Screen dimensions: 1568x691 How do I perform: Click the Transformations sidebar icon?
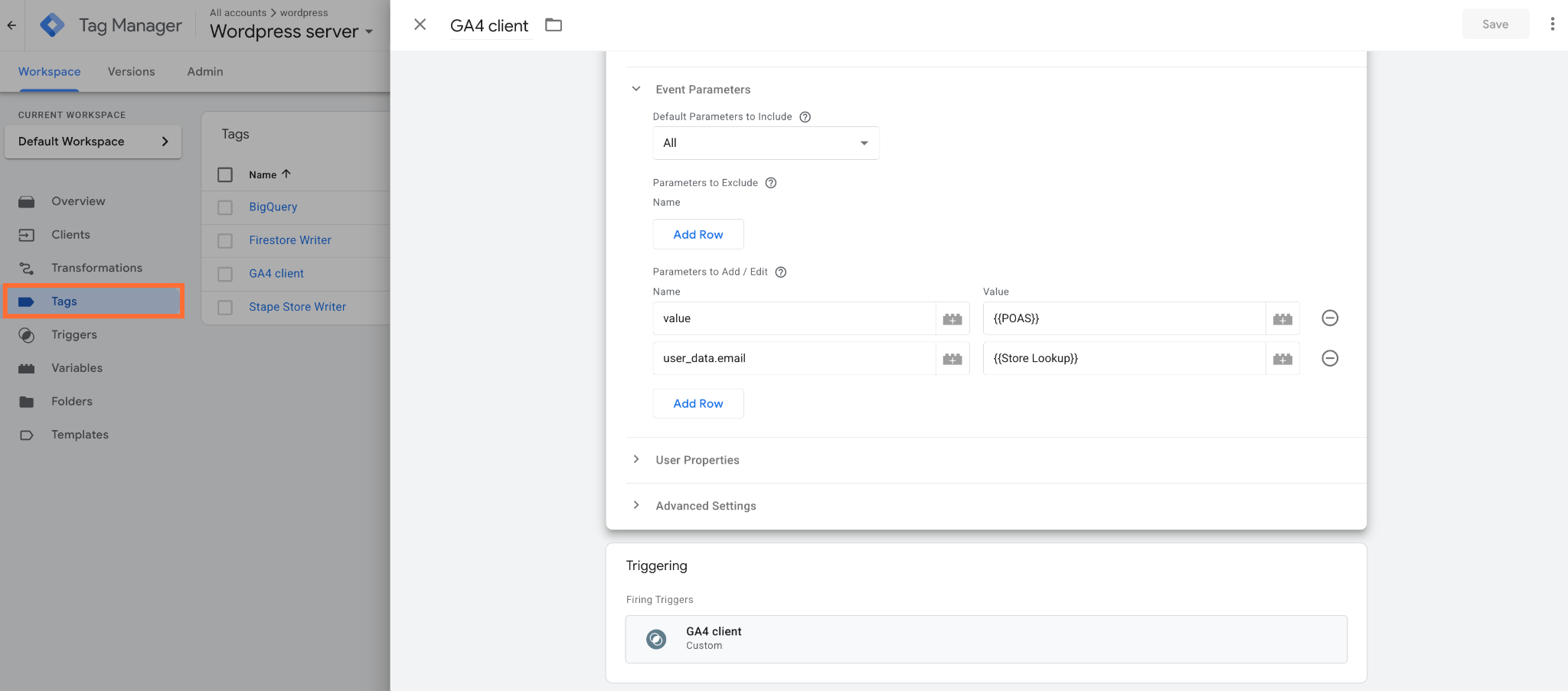27,269
